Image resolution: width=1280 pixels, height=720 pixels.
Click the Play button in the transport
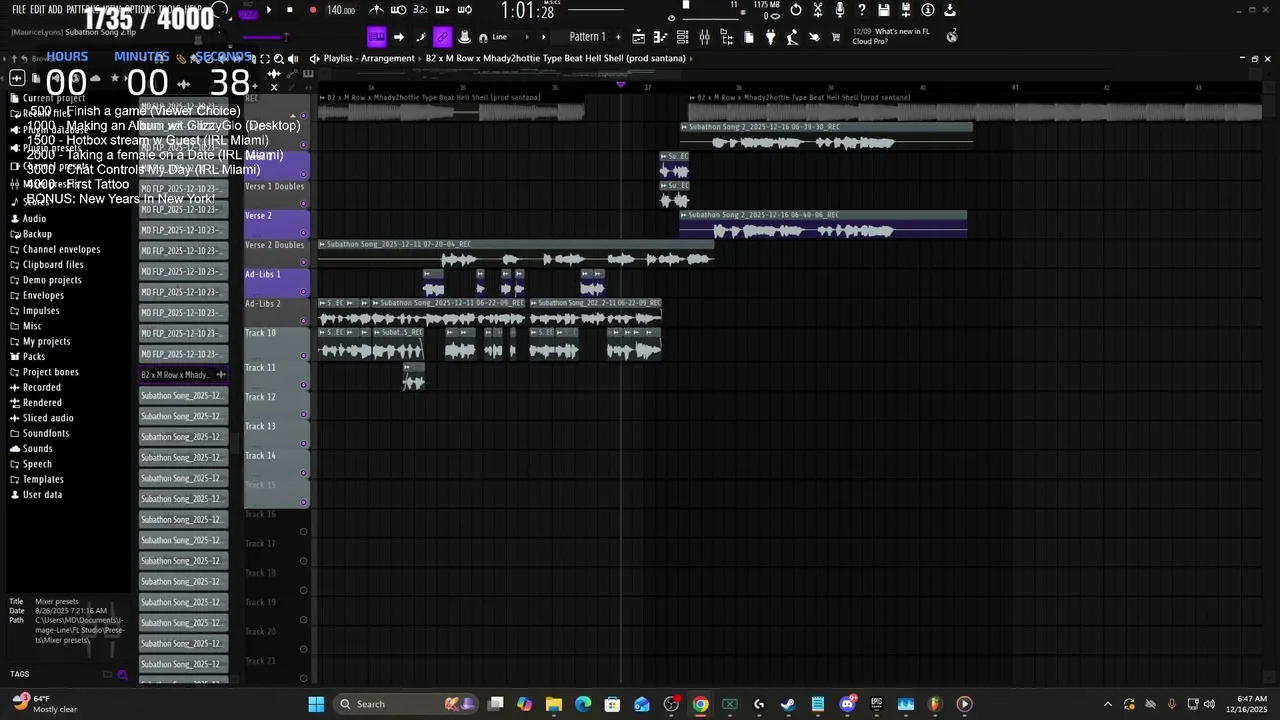[x=268, y=10]
